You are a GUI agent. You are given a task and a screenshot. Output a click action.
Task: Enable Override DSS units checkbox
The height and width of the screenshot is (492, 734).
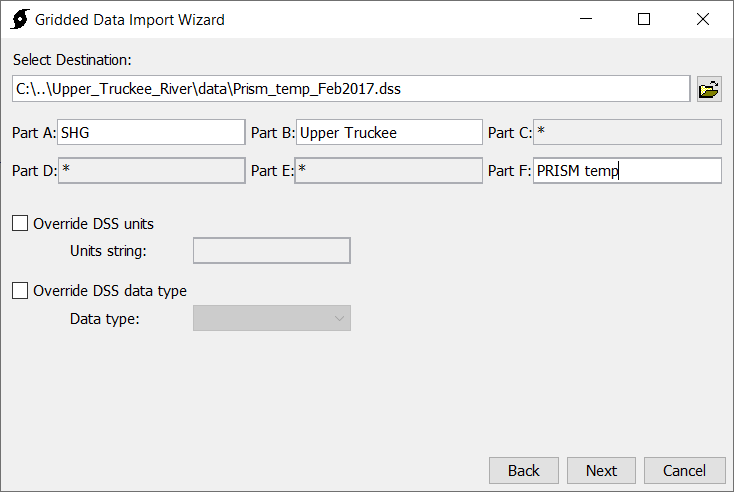pyautogui.click(x=20, y=223)
